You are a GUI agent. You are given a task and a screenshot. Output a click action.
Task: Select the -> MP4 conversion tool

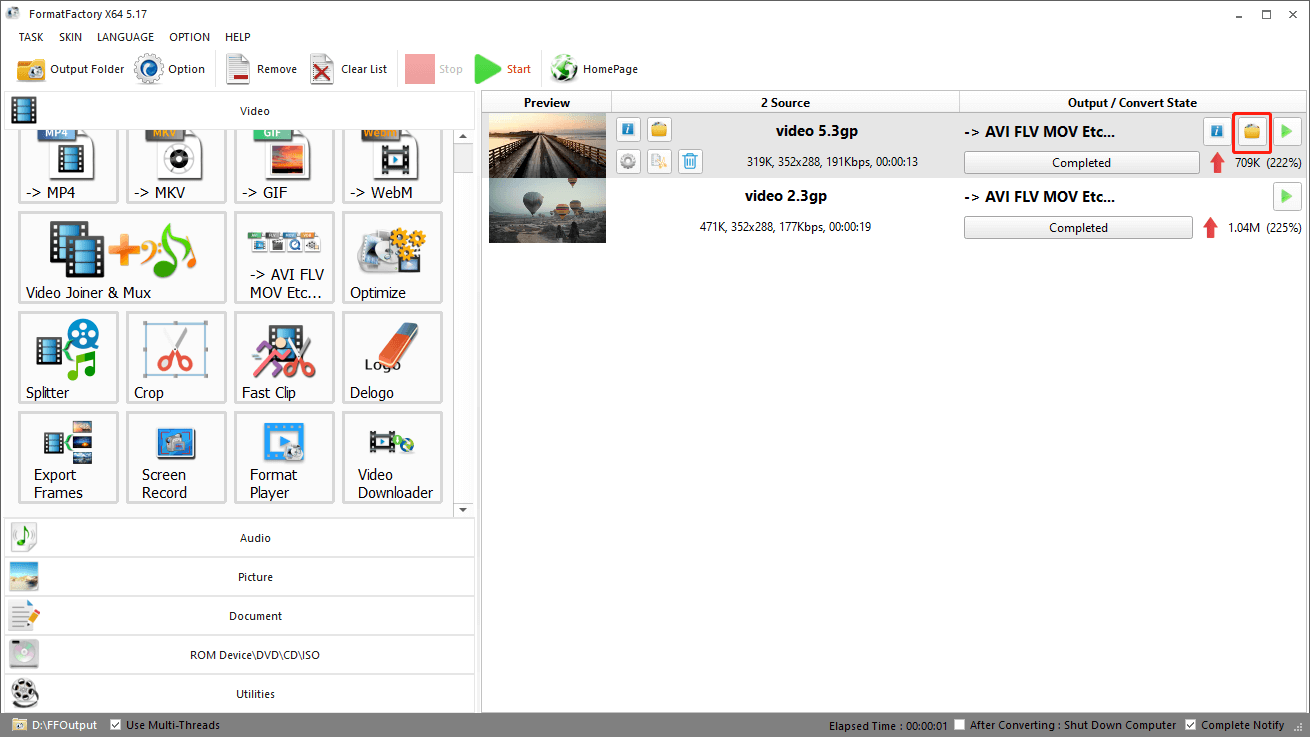pyautogui.click(x=68, y=167)
